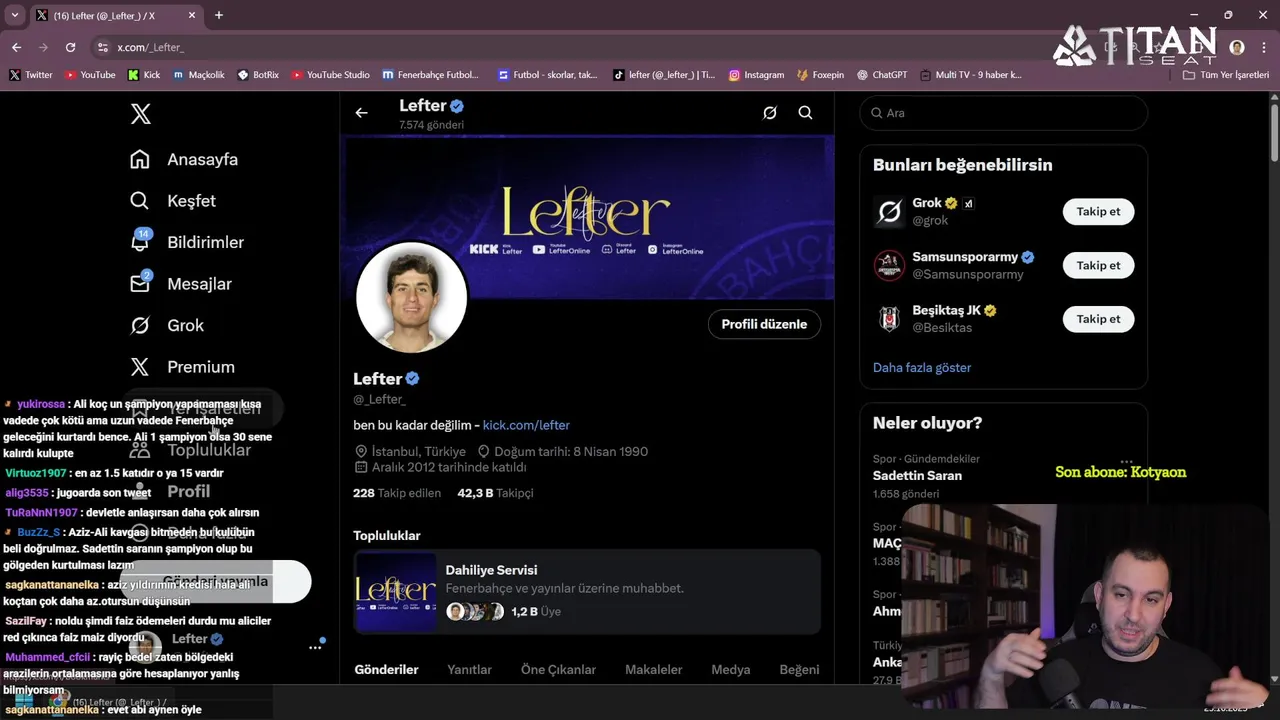Open the ChatGPT bookmark

pos(882,75)
